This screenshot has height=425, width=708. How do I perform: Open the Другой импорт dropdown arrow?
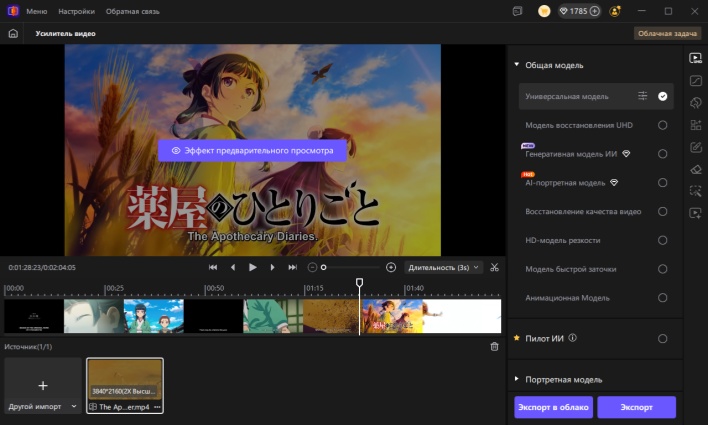point(74,406)
